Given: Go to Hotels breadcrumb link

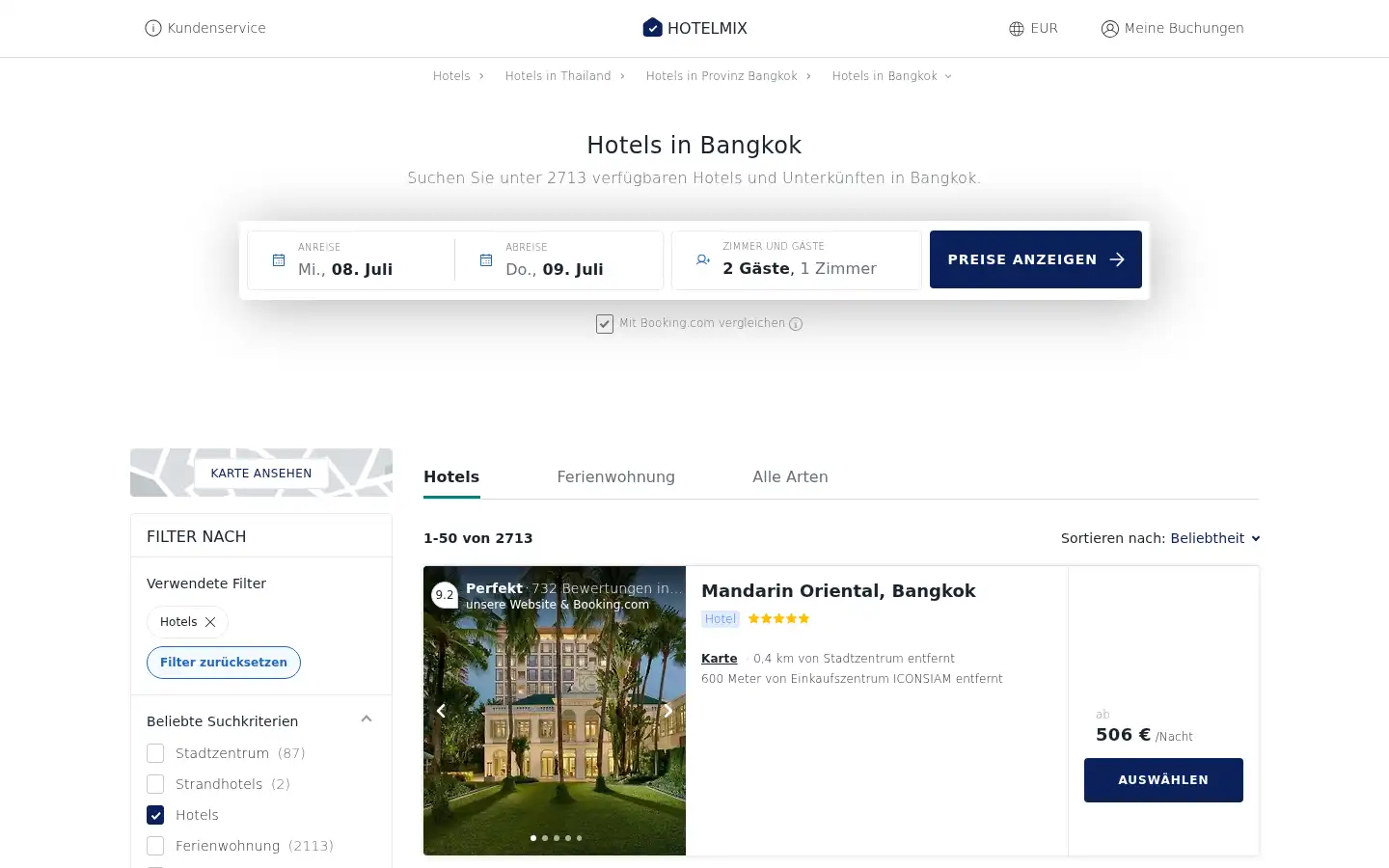Looking at the screenshot, I should coord(451,76).
